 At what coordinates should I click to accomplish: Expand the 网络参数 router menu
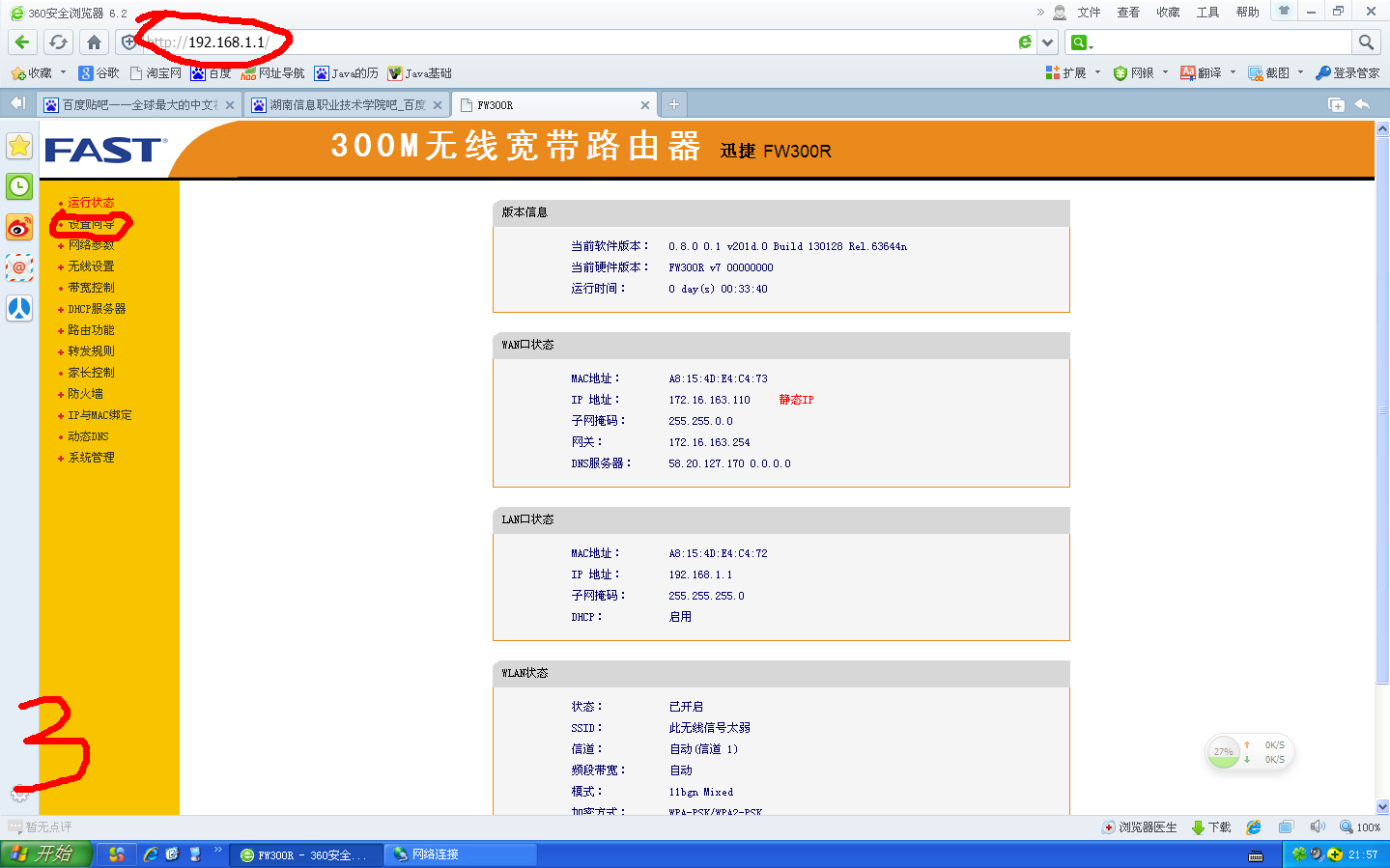click(91, 245)
